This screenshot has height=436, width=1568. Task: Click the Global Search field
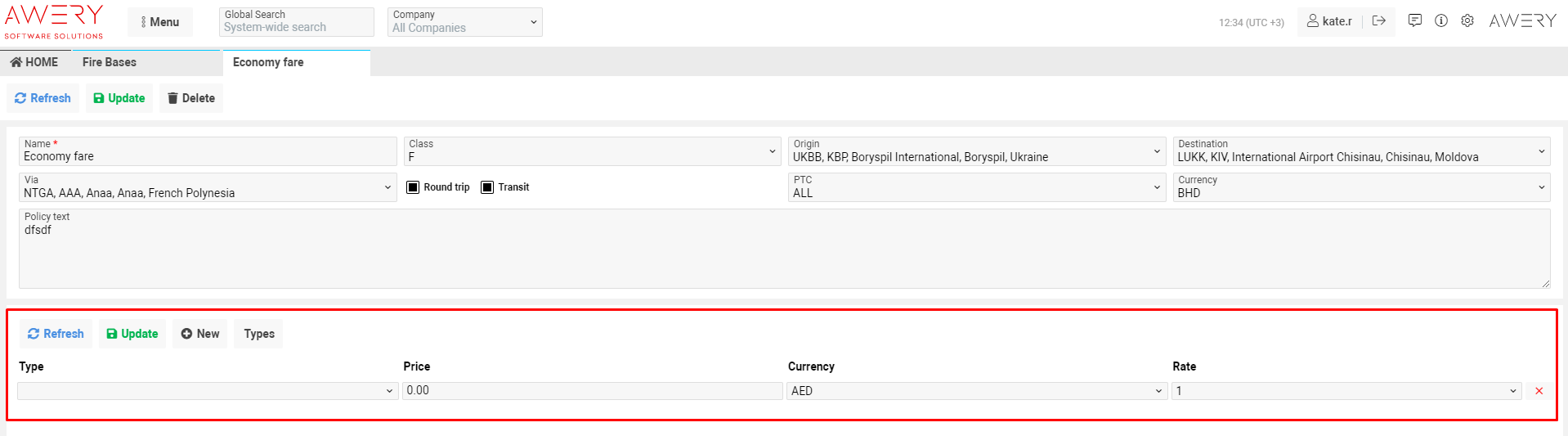tap(296, 27)
